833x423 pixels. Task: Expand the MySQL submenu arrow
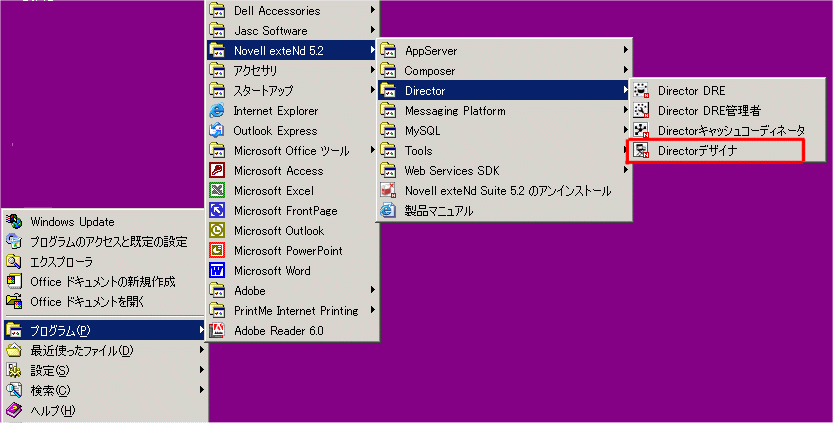pyautogui.click(x=626, y=130)
